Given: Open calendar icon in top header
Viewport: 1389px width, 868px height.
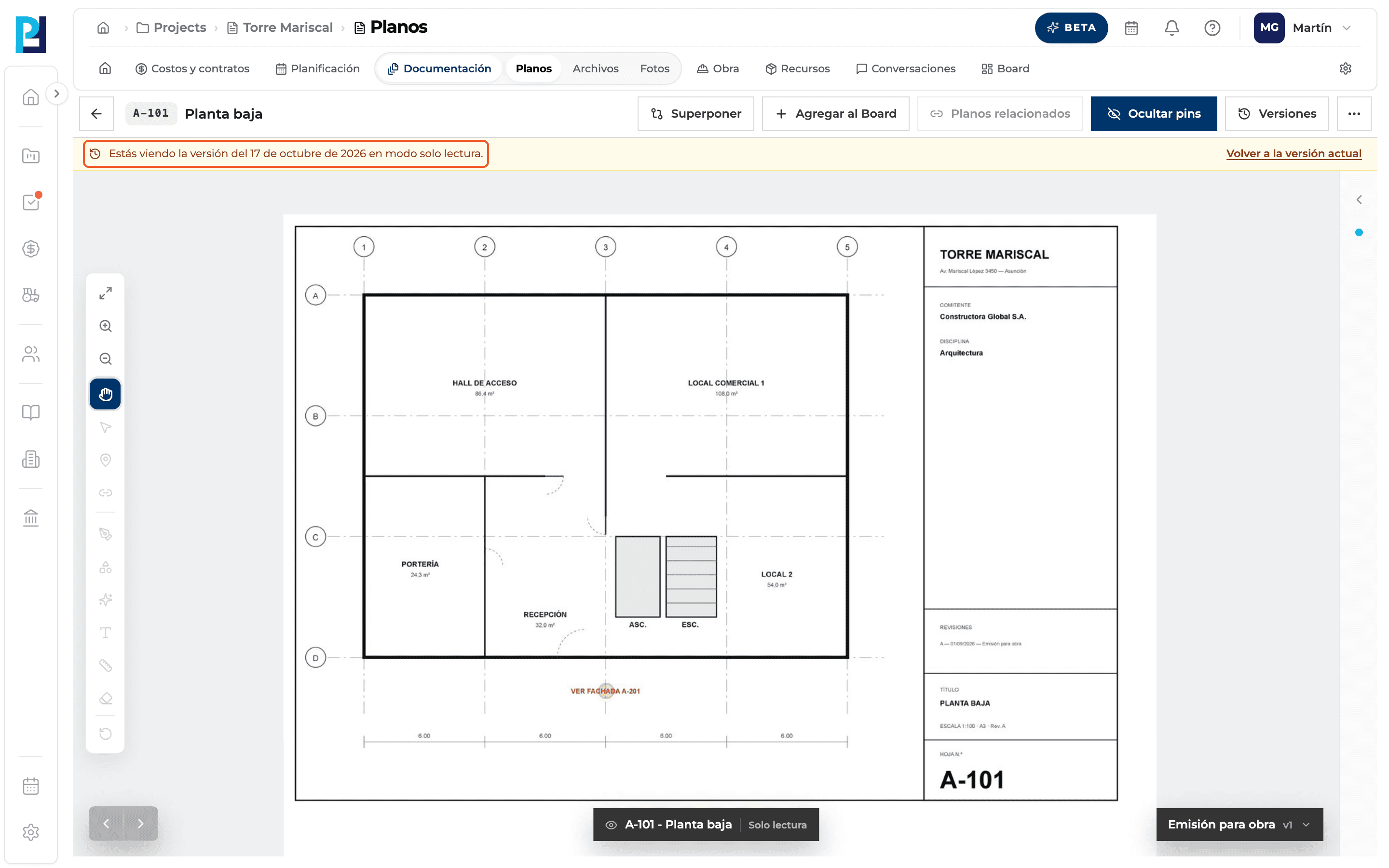Looking at the screenshot, I should pos(1130,27).
